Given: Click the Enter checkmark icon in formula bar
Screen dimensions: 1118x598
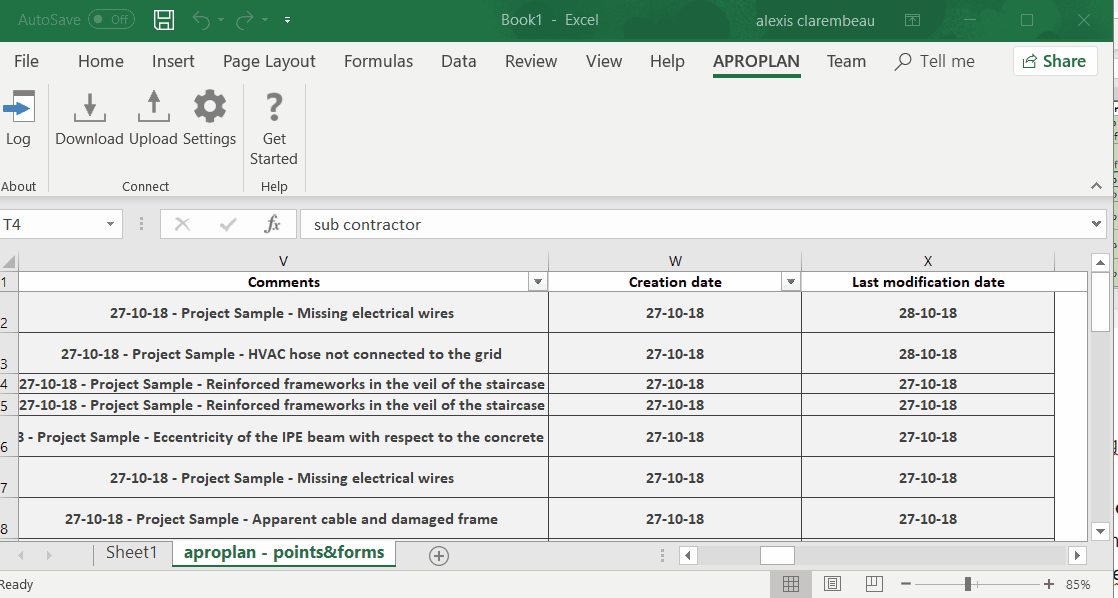Looking at the screenshot, I should click(x=228, y=225).
